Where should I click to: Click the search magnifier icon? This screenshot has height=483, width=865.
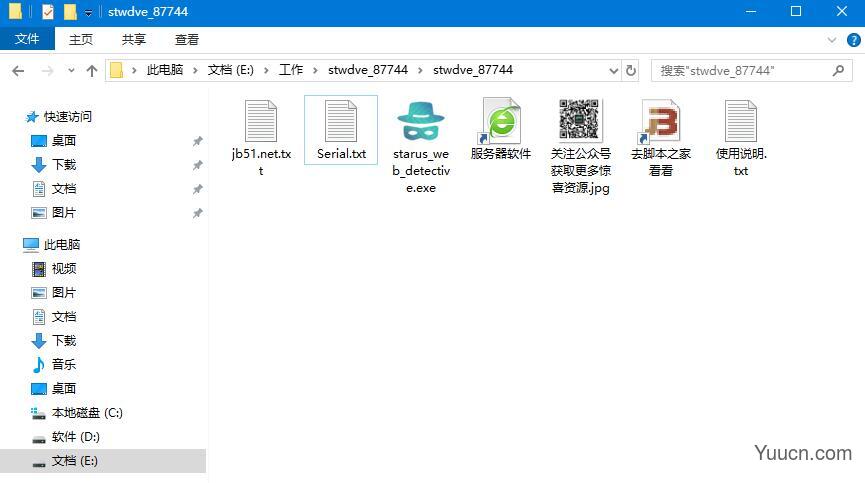coord(839,71)
